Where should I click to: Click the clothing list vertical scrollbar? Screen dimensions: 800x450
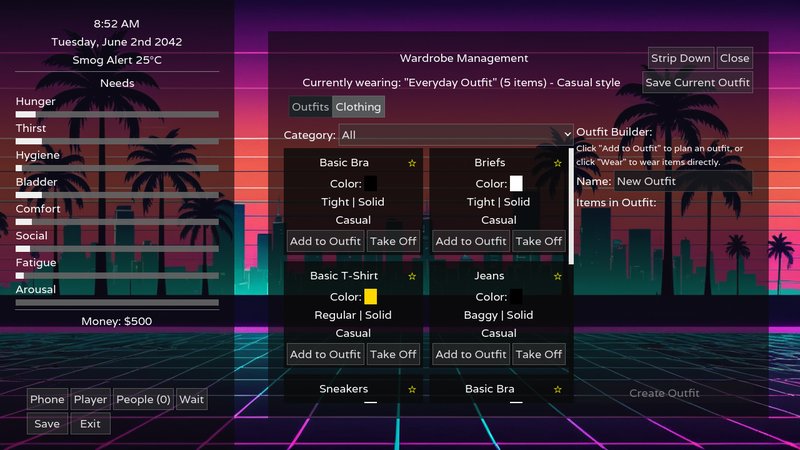pyautogui.click(x=571, y=206)
